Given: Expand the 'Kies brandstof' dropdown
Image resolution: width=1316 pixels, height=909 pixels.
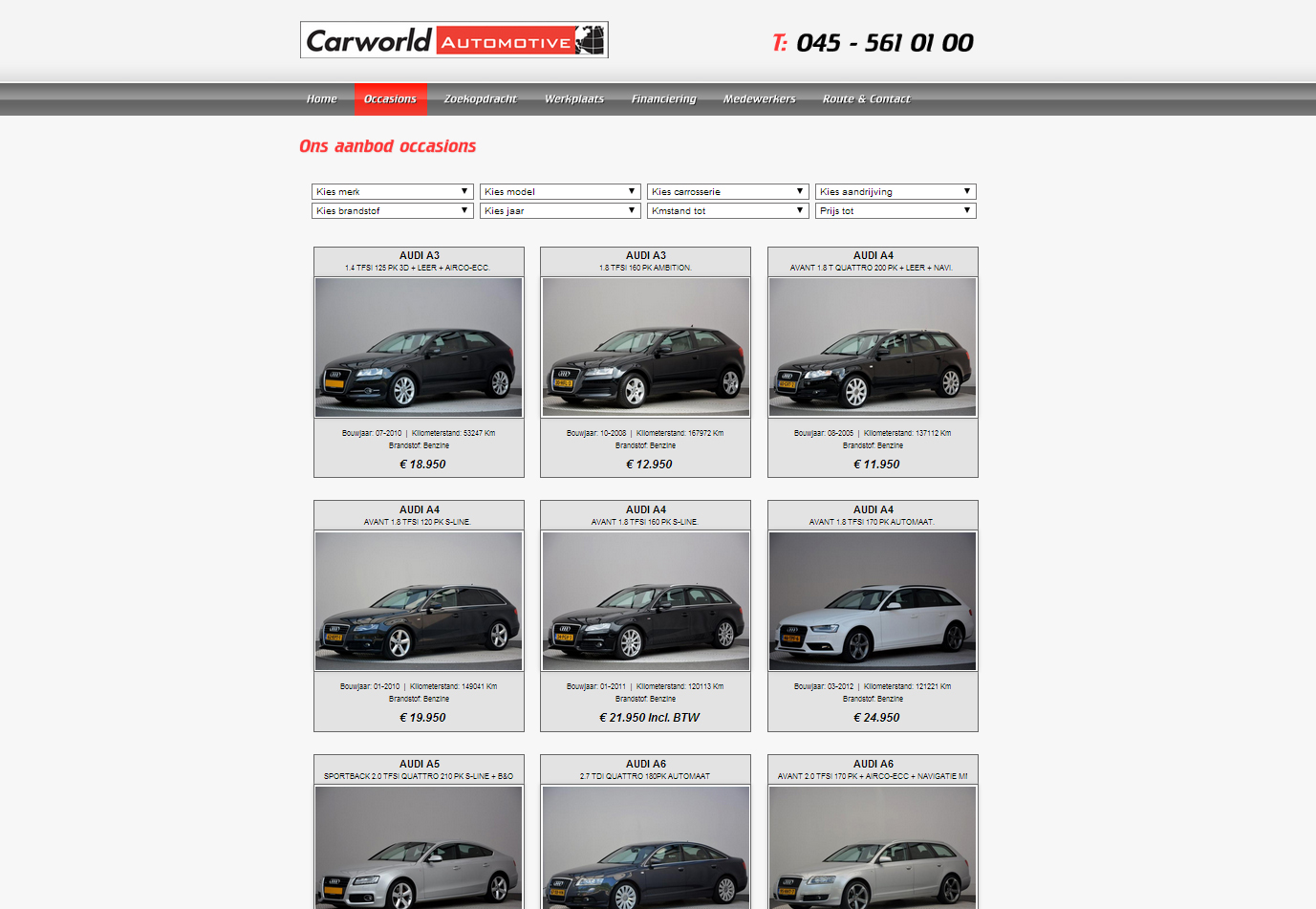Looking at the screenshot, I should [393, 210].
